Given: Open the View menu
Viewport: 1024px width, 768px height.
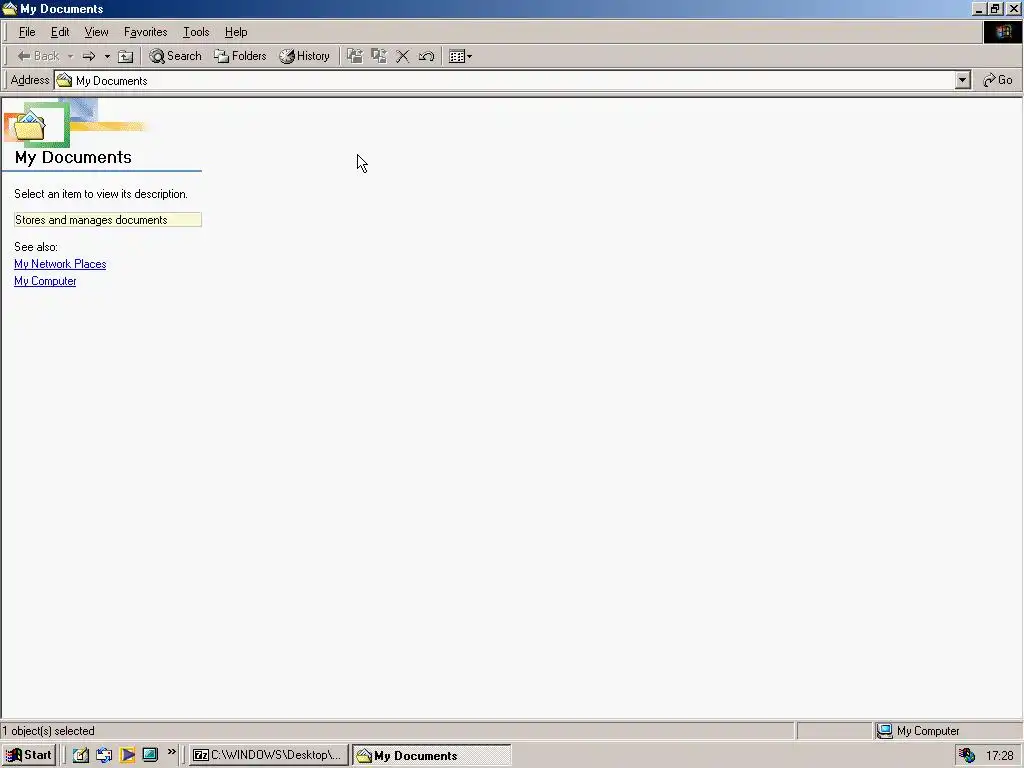Looking at the screenshot, I should [97, 32].
